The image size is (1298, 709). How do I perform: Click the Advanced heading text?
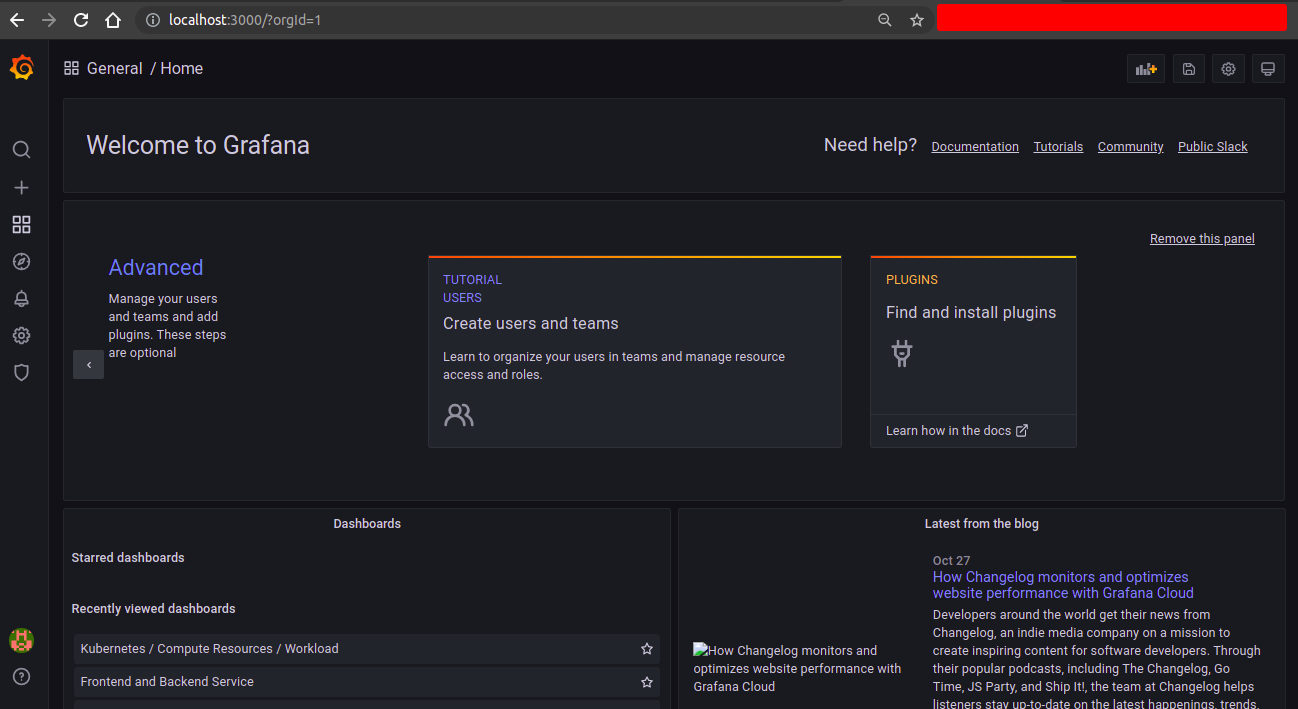[156, 267]
